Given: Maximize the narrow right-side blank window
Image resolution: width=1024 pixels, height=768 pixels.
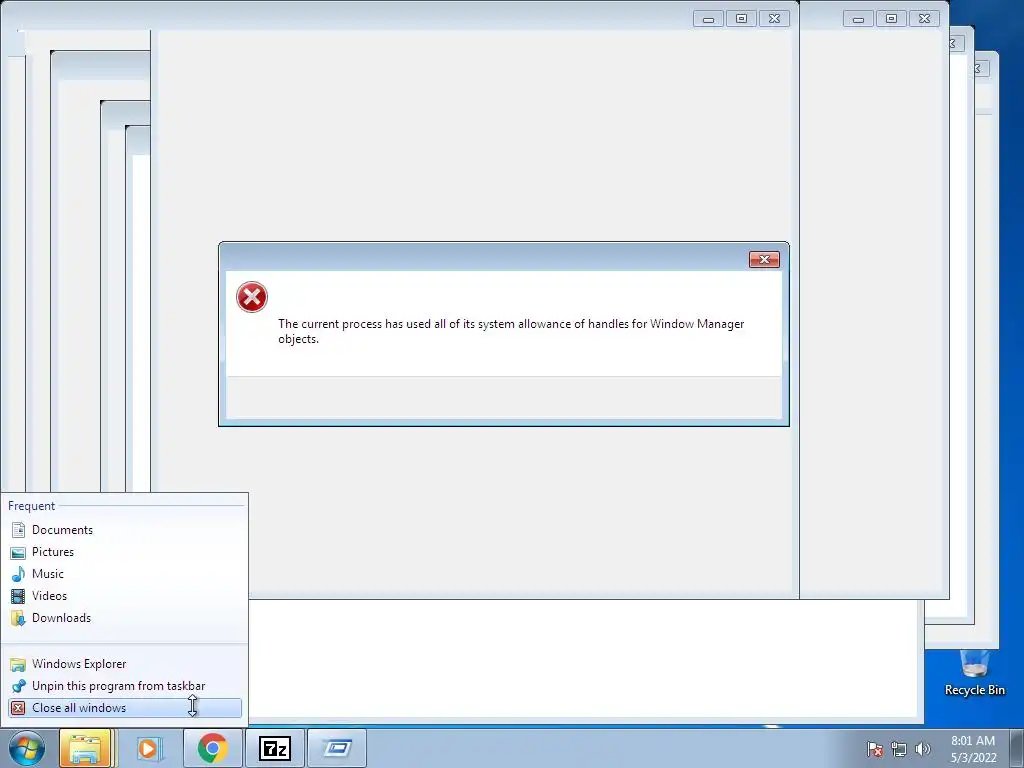Looking at the screenshot, I should (x=891, y=19).
